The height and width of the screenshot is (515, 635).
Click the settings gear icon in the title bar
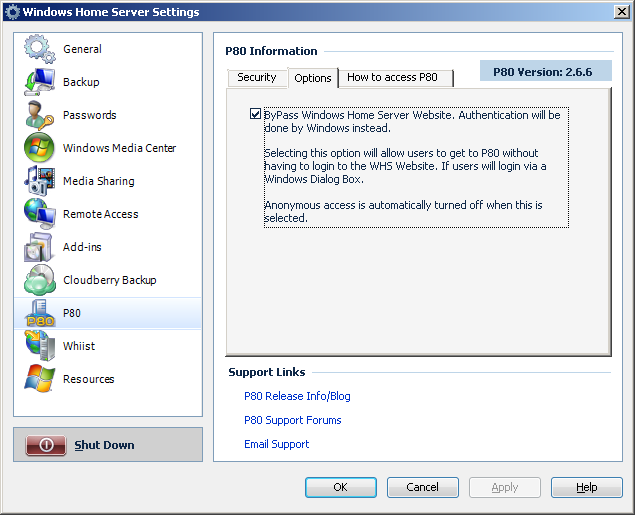(12, 12)
